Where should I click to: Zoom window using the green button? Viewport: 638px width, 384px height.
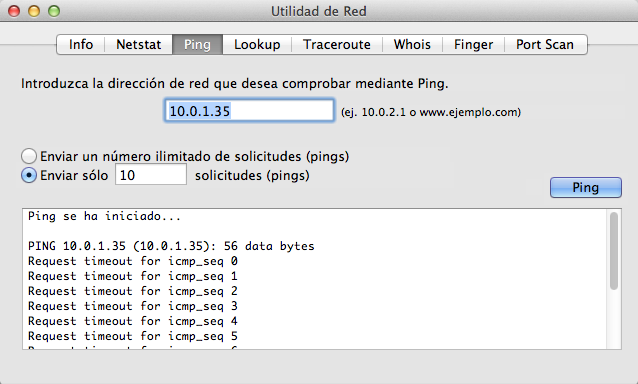pyautogui.click(x=54, y=11)
